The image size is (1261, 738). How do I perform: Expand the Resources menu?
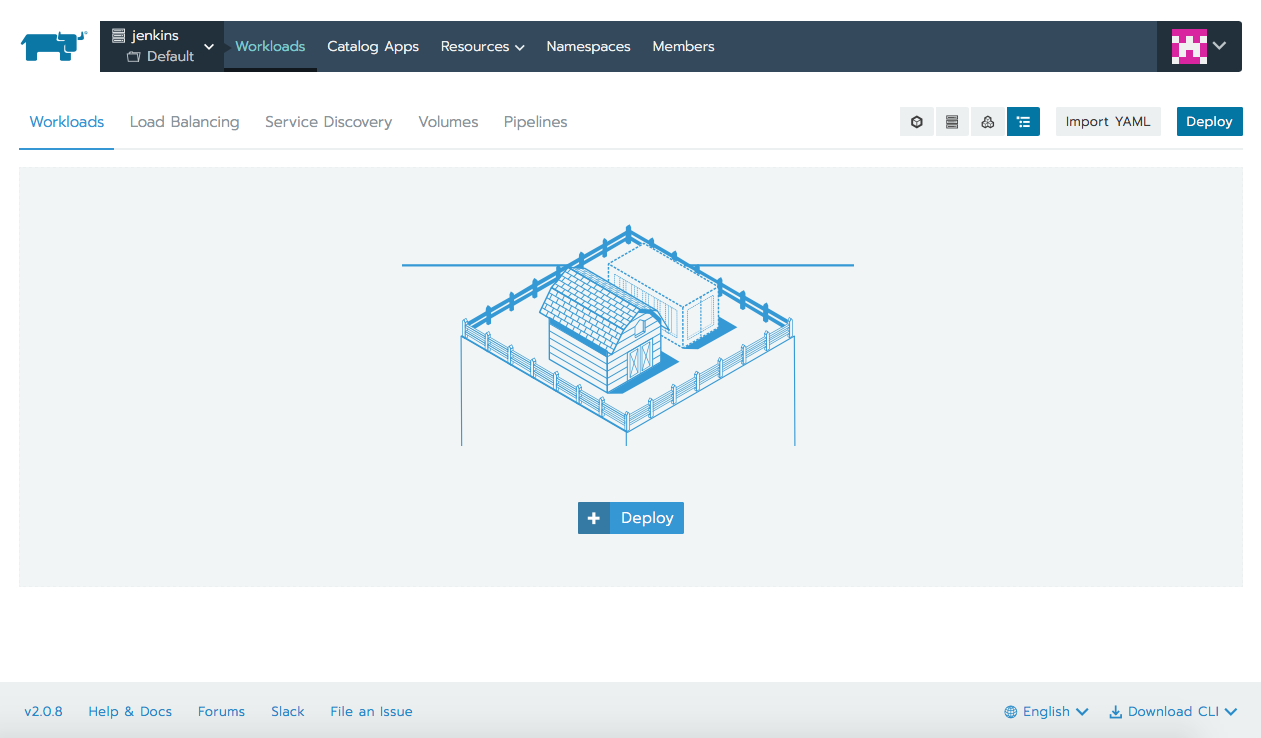pos(483,46)
